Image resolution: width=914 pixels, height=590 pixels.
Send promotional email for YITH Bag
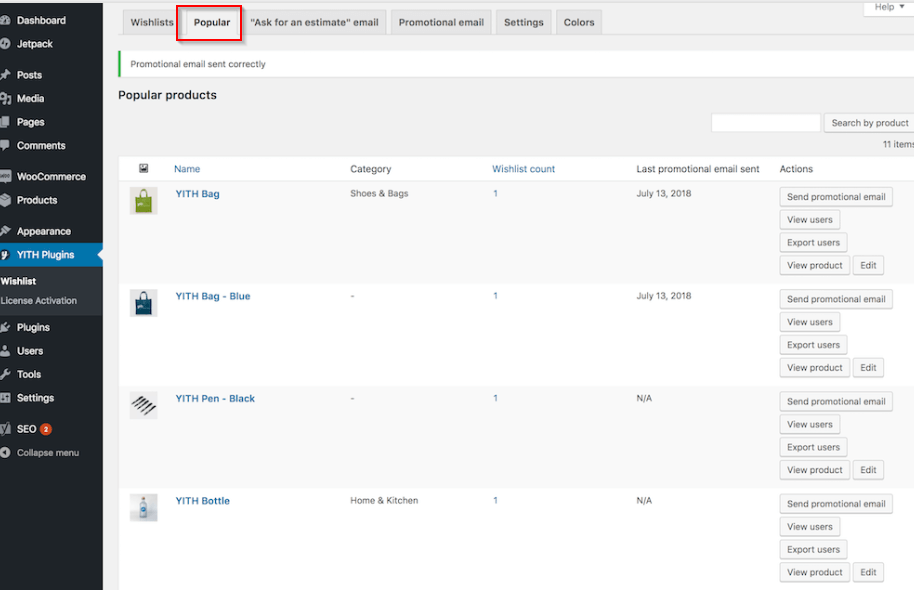pyautogui.click(x=836, y=197)
